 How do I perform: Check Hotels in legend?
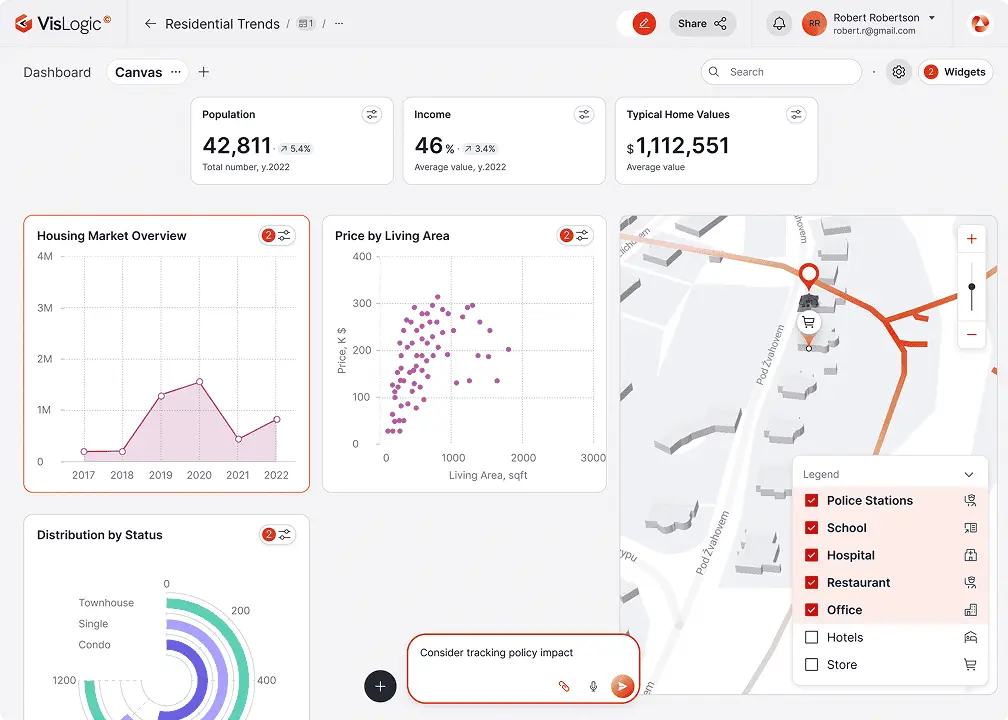pos(811,637)
